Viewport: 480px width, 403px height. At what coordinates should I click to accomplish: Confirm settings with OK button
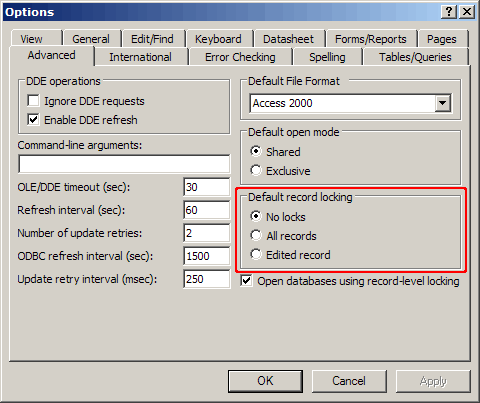pos(265,381)
